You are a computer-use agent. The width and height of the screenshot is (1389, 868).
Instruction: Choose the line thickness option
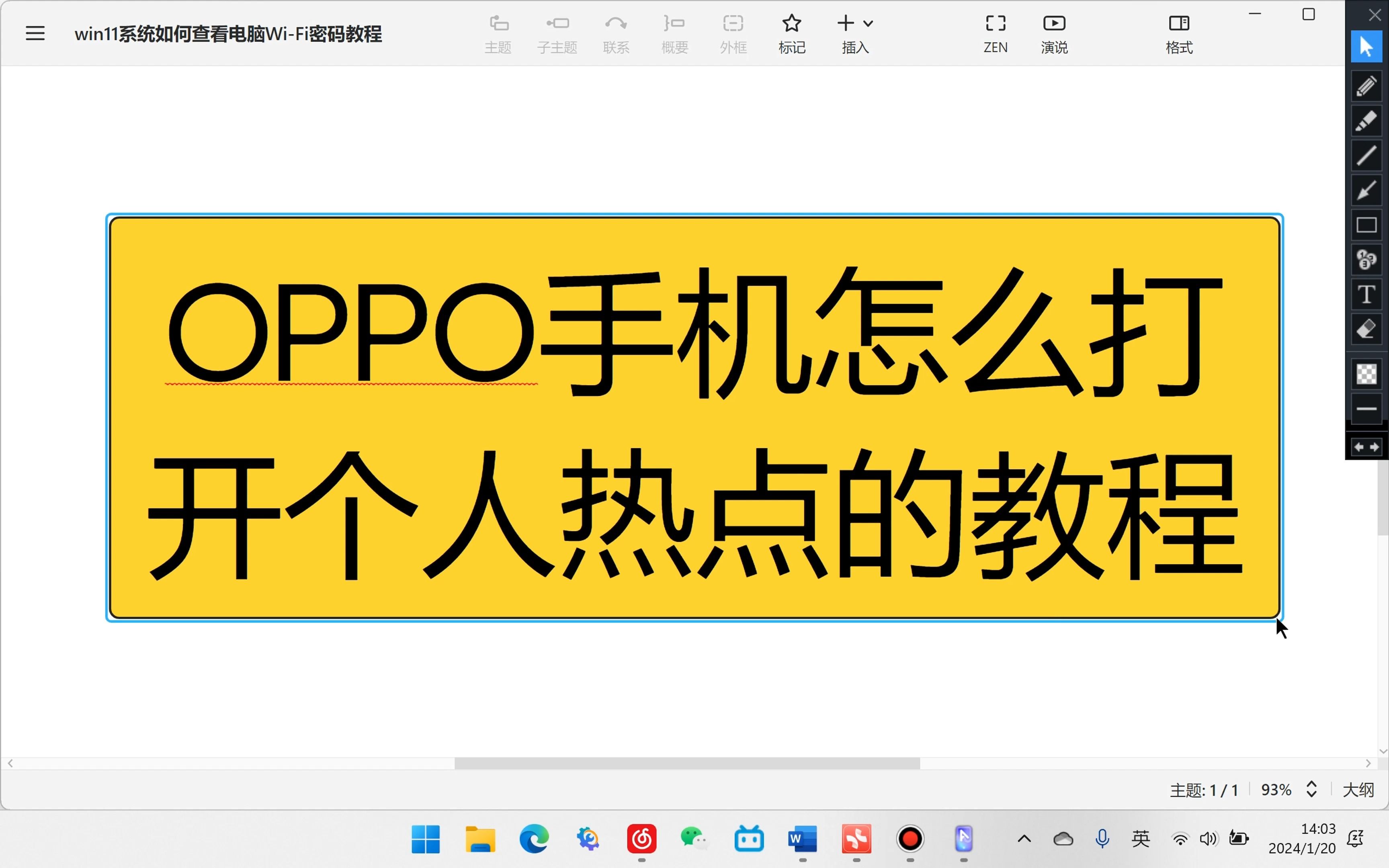(1366, 409)
